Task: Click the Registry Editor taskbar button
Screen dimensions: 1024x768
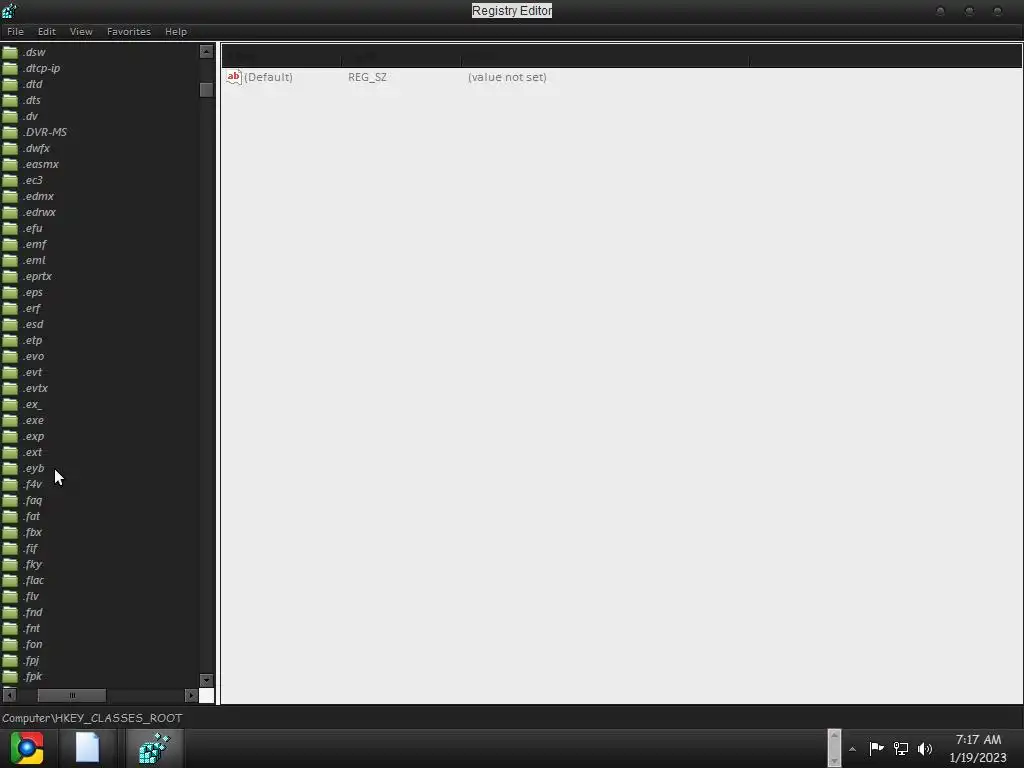Action: click(154, 748)
